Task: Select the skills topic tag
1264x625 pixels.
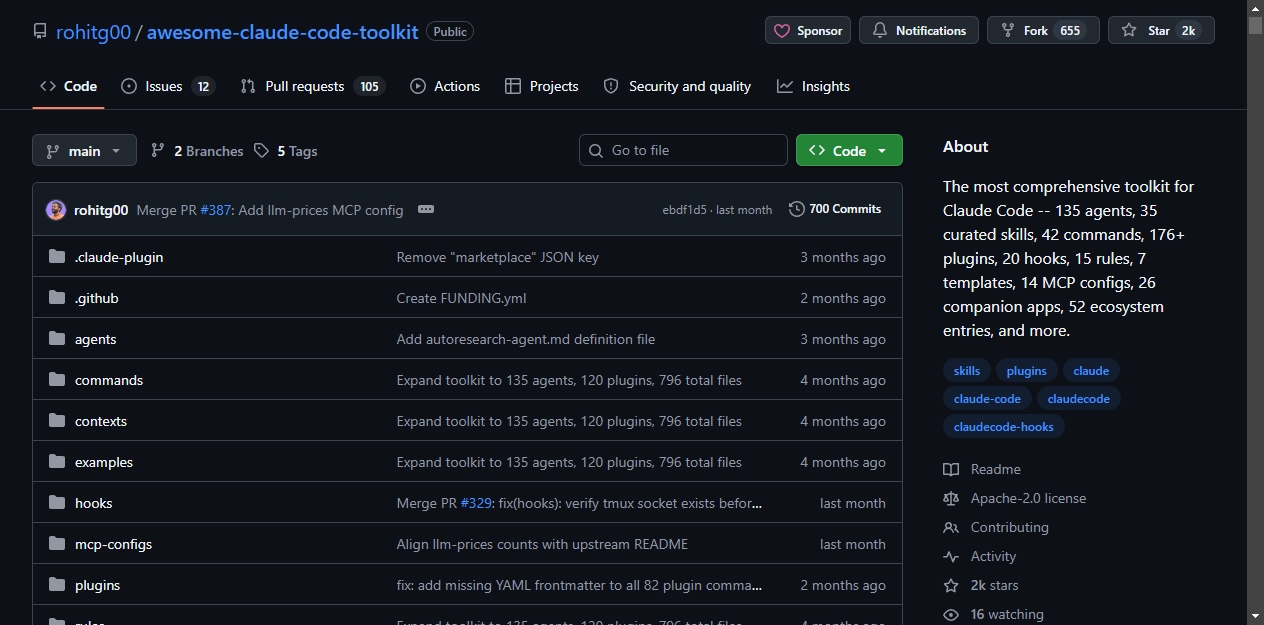Action: 967,370
